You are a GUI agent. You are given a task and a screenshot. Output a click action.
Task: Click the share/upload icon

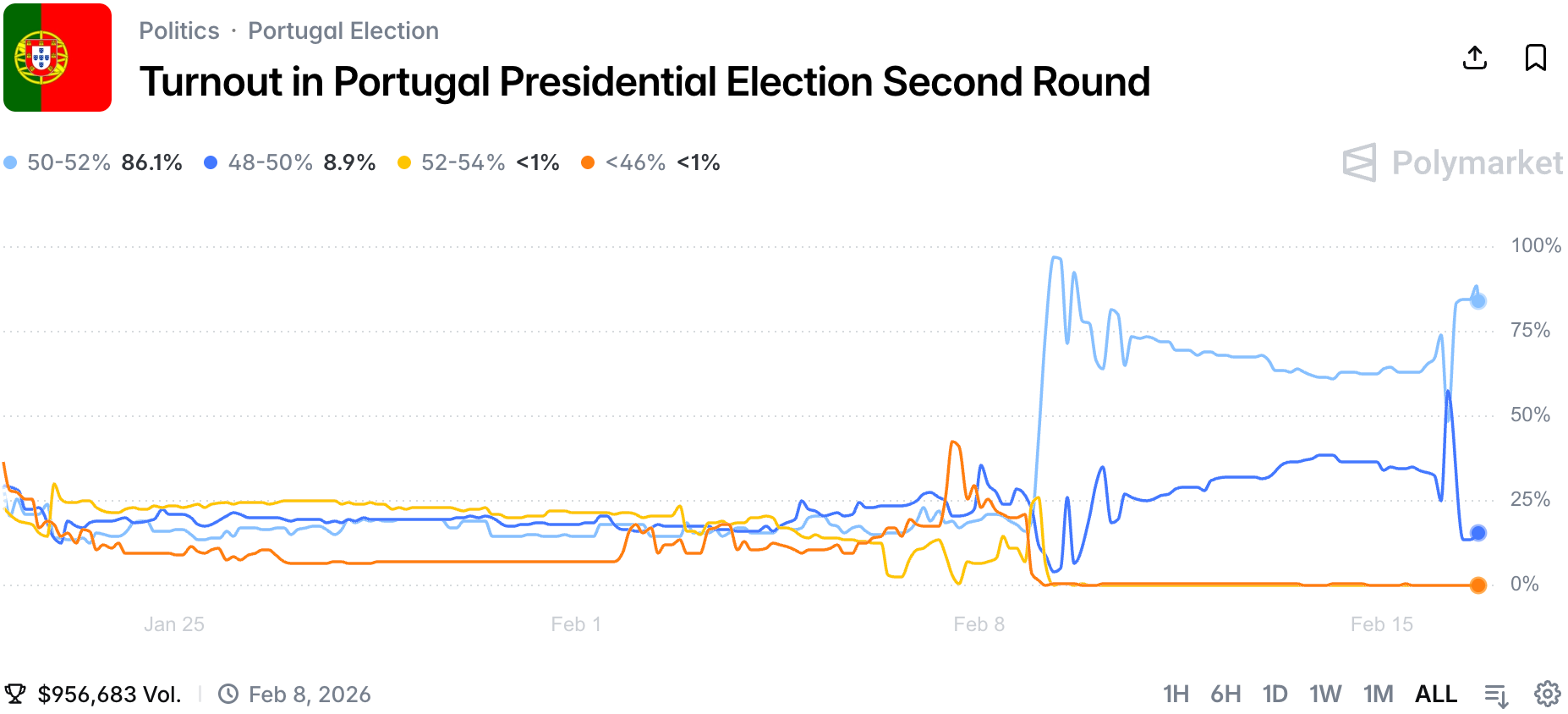[x=1474, y=58]
